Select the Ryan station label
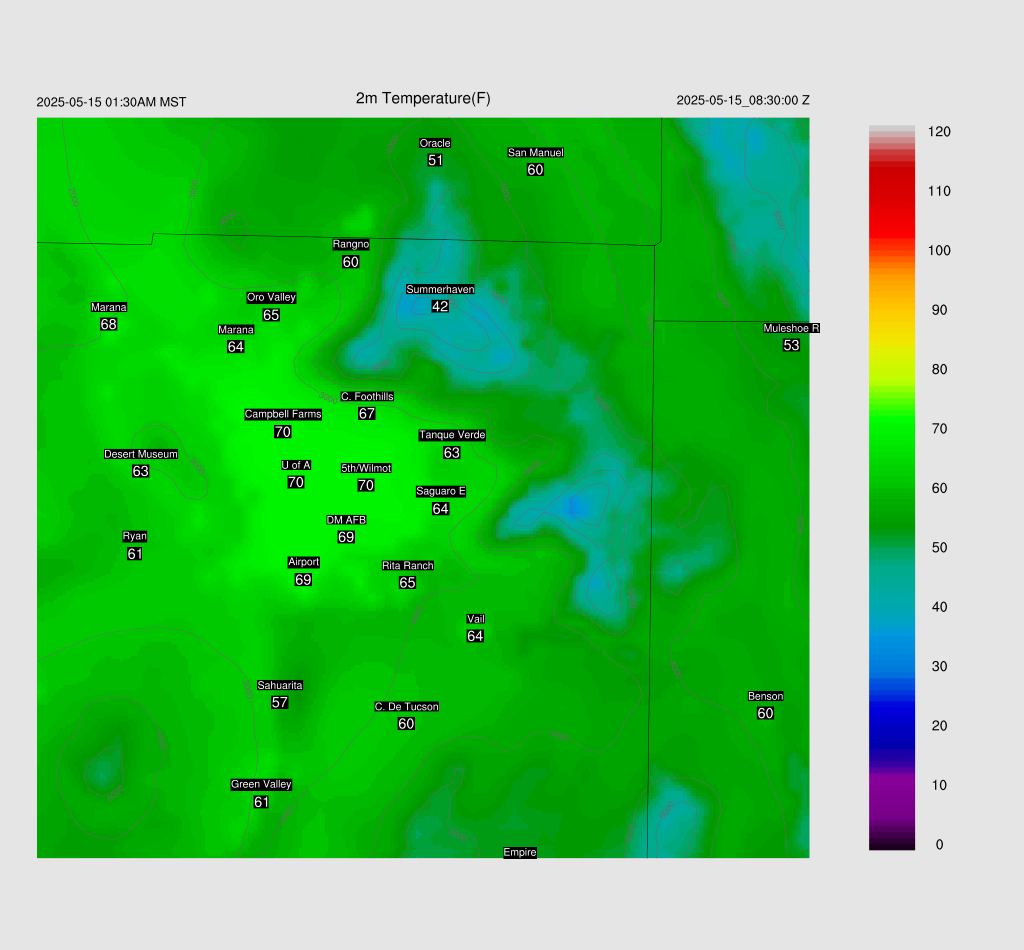This screenshot has height=950, width=1024. pyautogui.click(x=135, y=537)
